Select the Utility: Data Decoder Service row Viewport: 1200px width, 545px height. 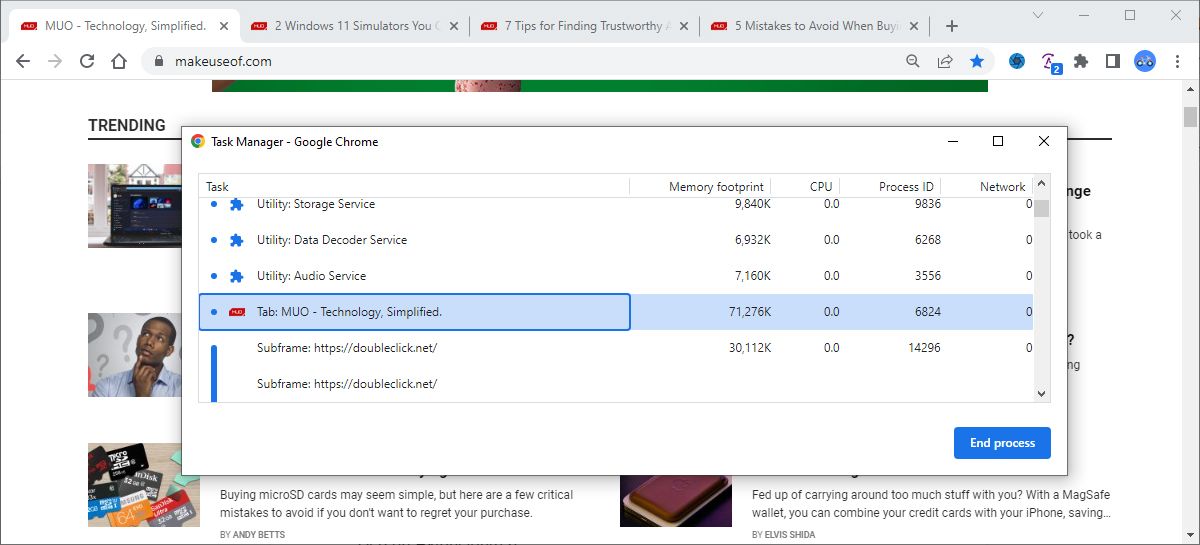tap(616, 240)
